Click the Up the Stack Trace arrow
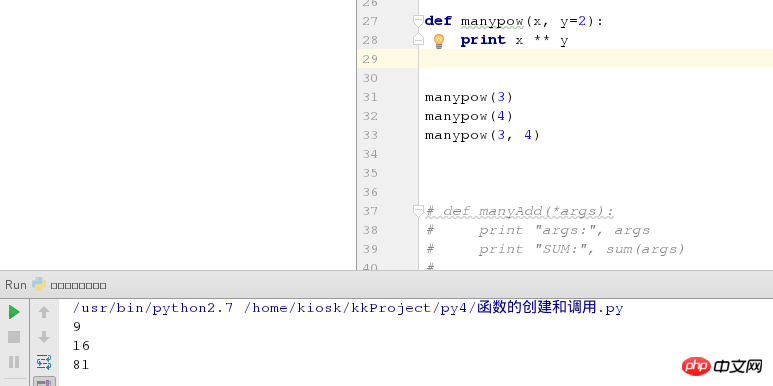This screenshot has height=386, width=773. coord(44,312)
